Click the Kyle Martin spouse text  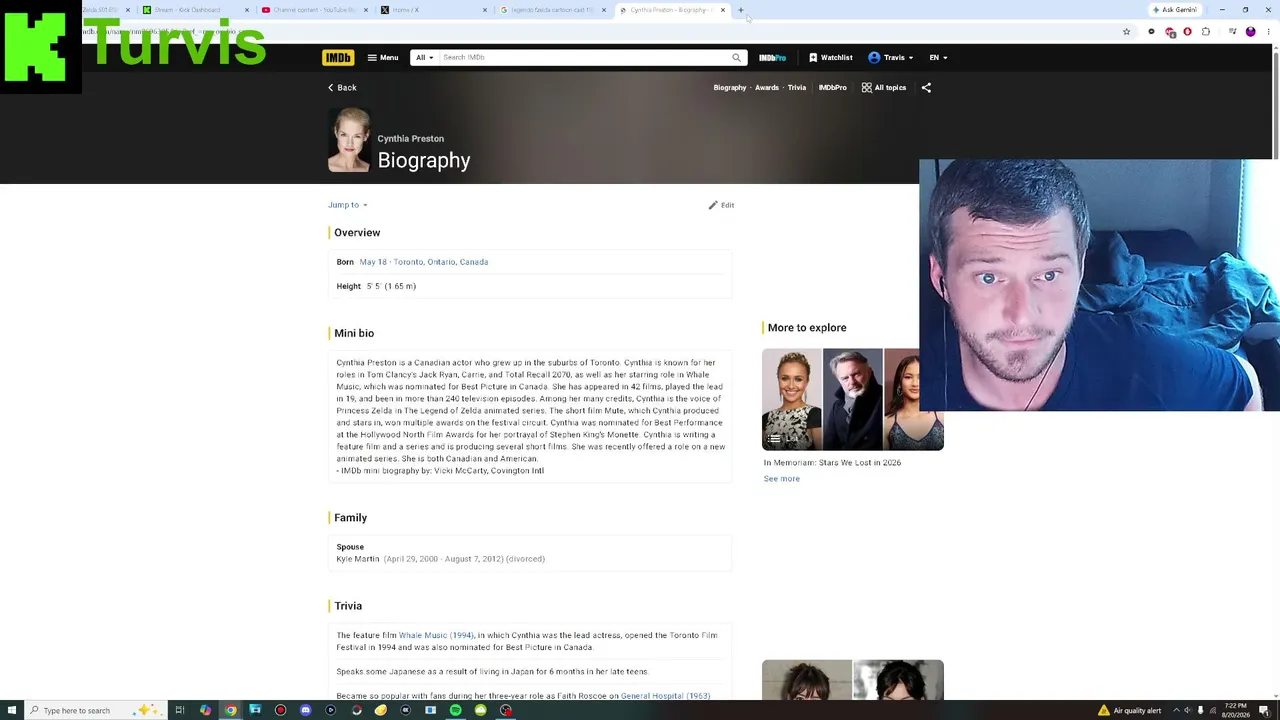358,559
